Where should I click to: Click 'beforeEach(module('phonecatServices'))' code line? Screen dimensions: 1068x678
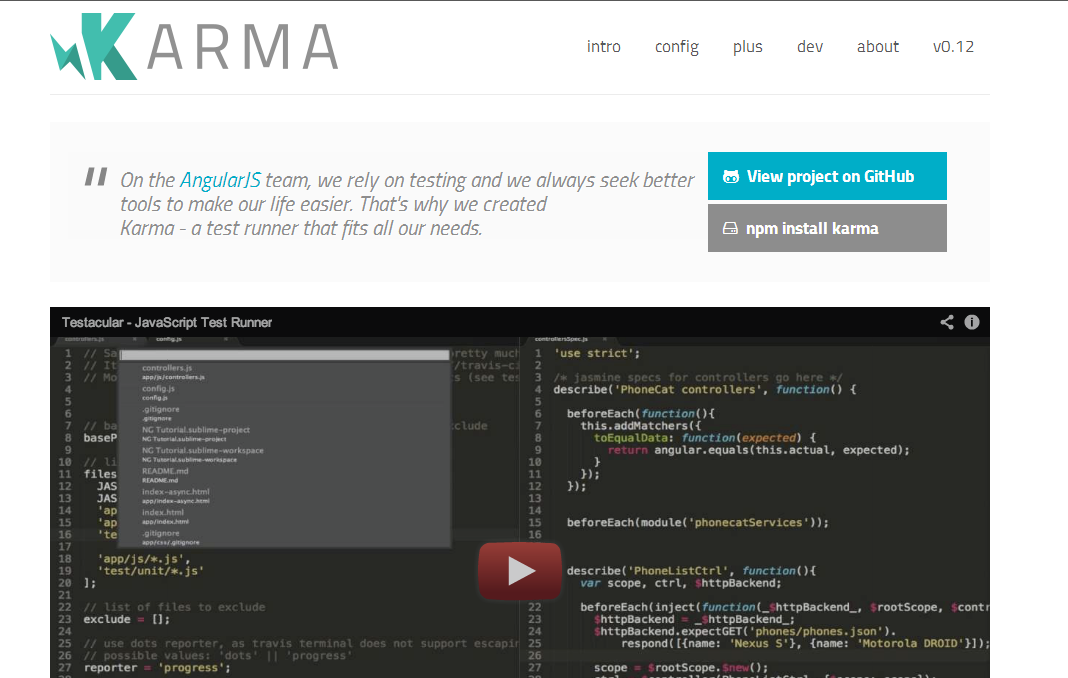click(x=697, y=522)
